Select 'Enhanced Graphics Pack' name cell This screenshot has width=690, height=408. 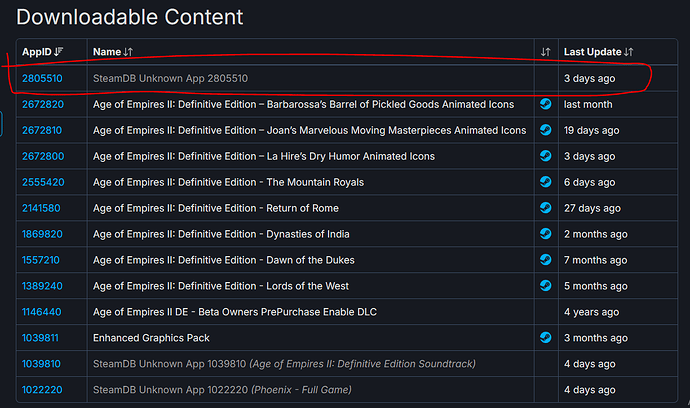151,338
